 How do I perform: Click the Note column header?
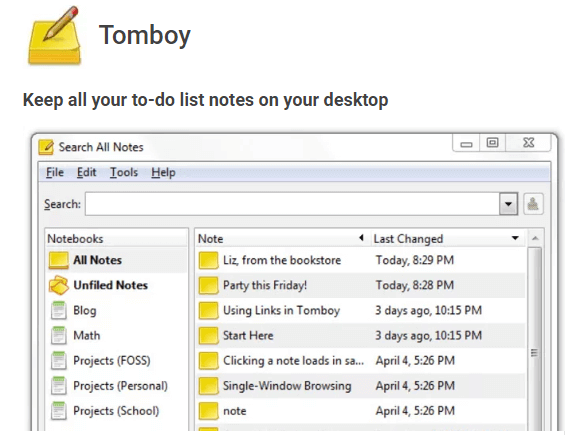282,238
